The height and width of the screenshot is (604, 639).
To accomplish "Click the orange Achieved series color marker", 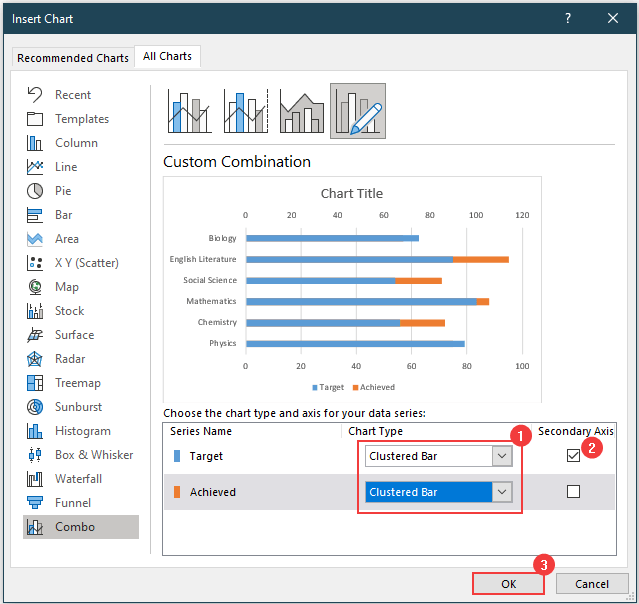I will coord(177,492).
